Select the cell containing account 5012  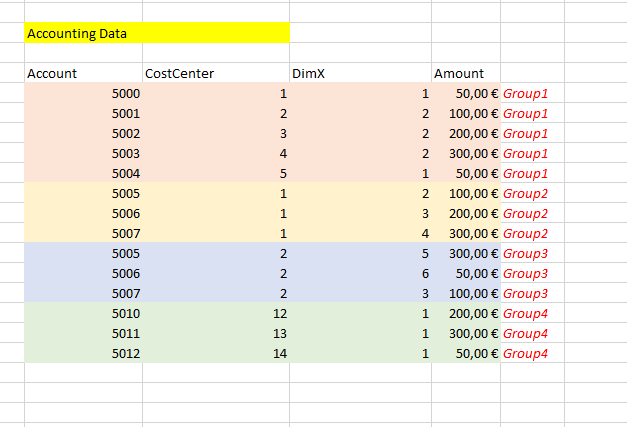click(84, 353)
